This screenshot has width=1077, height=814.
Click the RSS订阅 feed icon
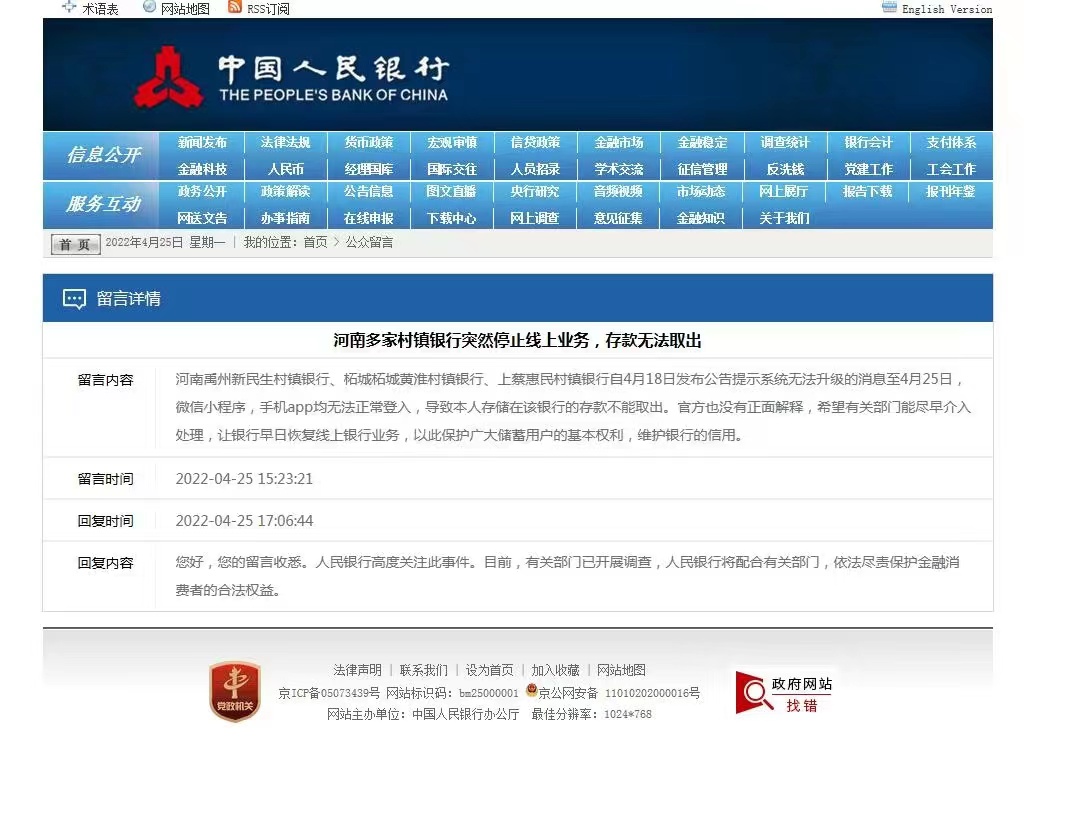click(235, 7)
